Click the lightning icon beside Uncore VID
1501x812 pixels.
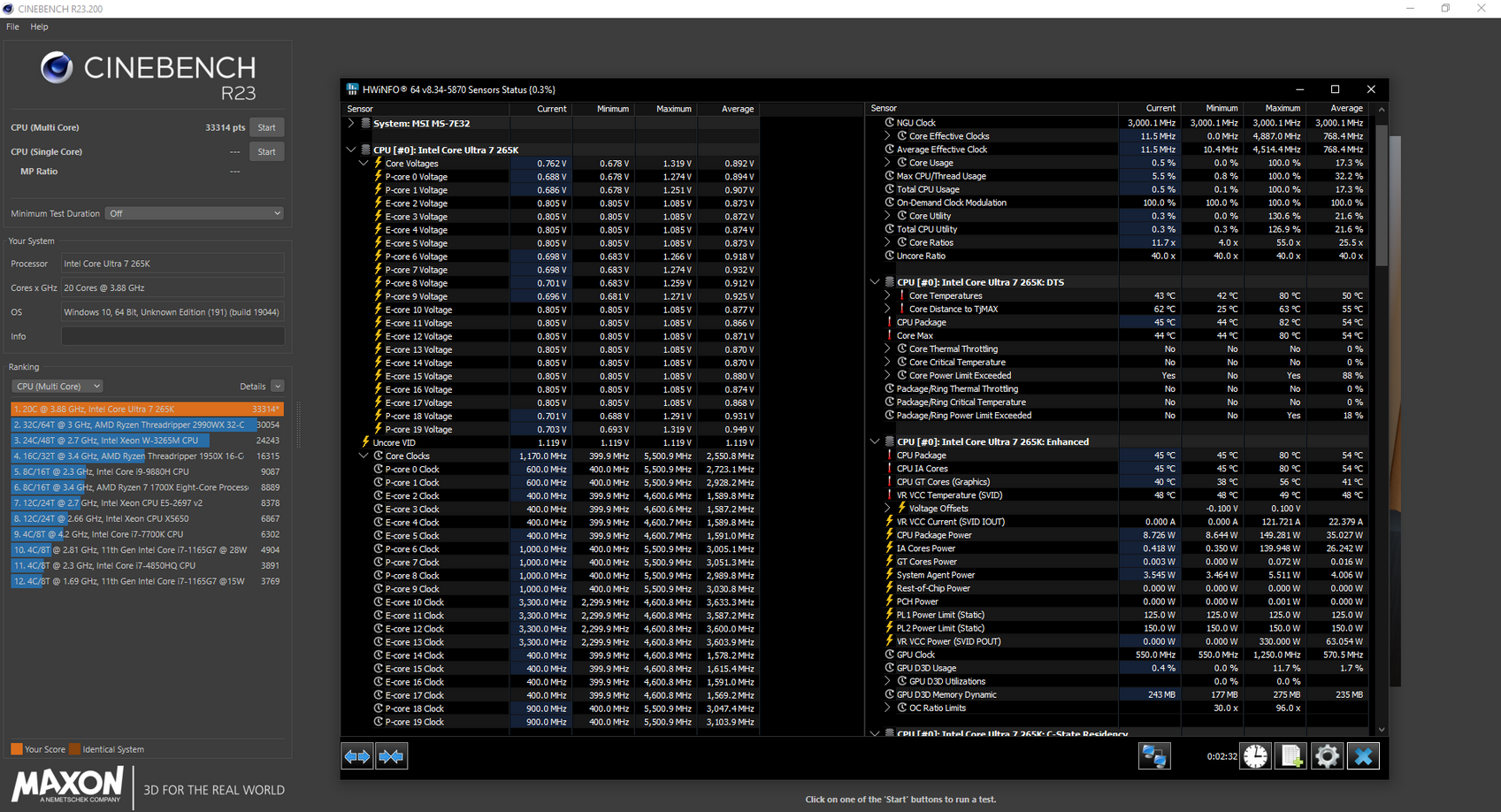[x=365, y=442]
